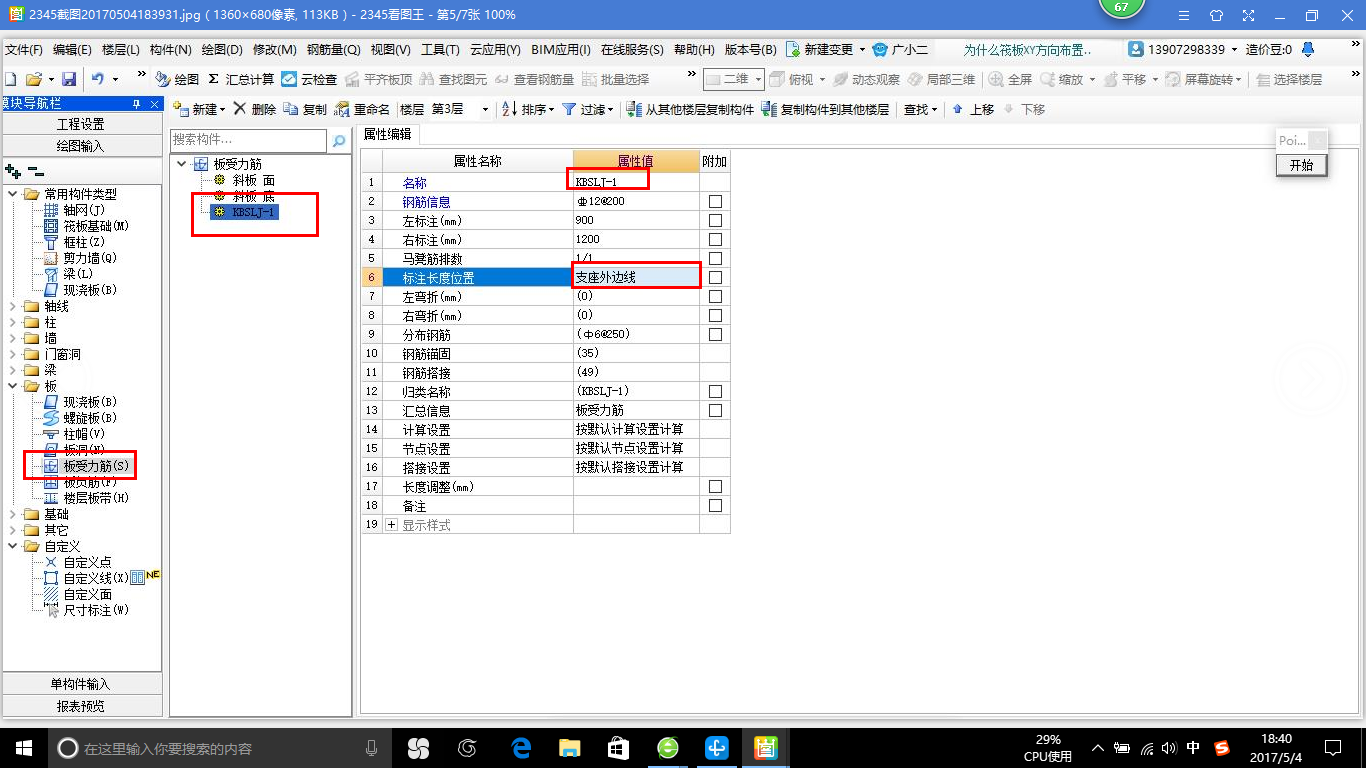Tick 附加 checkbox for 长度调整 row
Image resolution: width=1366 pixels, height=768 pixels.
(715, 486)
